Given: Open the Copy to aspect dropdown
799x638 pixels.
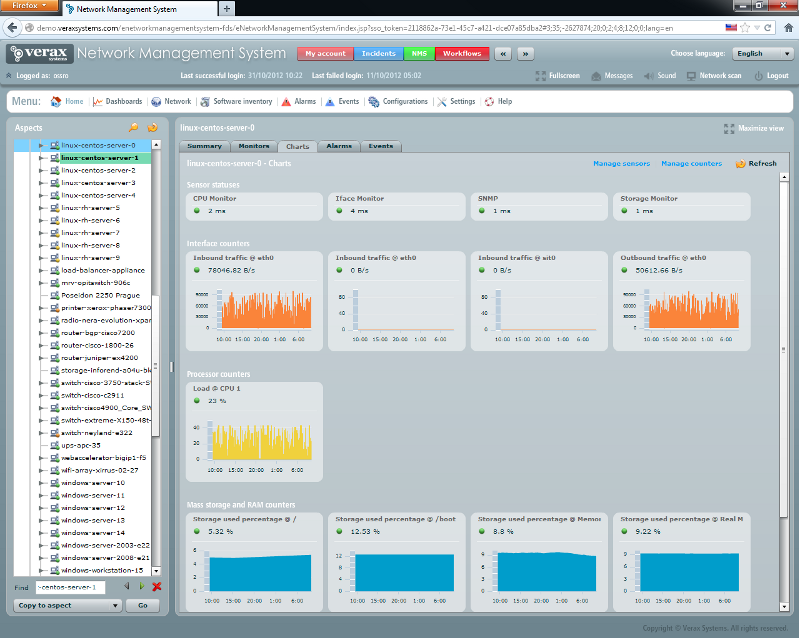Looking at the screenshot, I should click(x=67, y=605).
